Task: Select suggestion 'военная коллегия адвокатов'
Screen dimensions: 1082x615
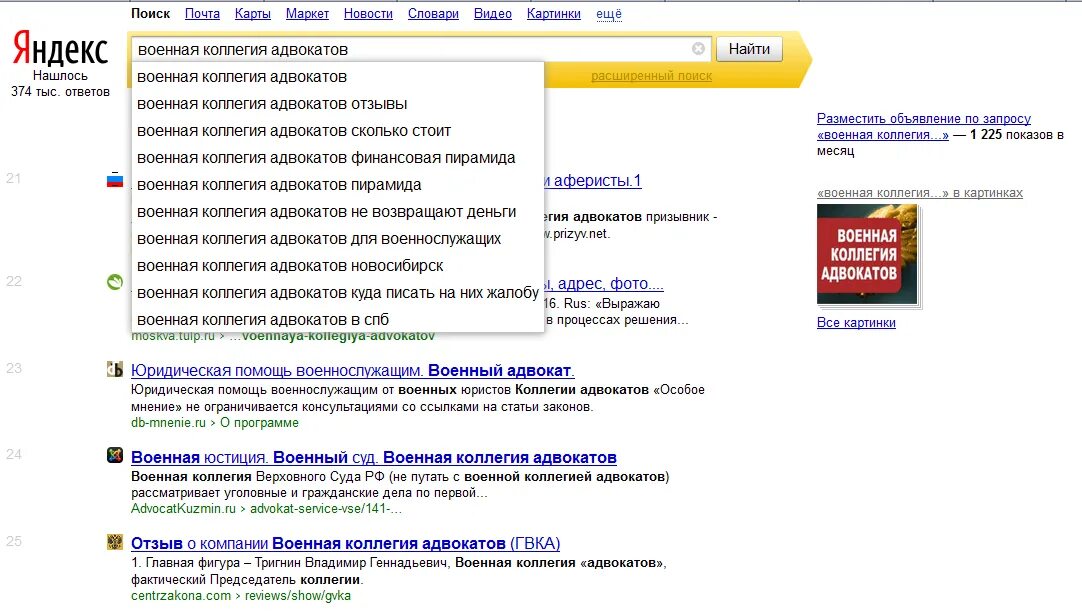Action: click(337, 77)
